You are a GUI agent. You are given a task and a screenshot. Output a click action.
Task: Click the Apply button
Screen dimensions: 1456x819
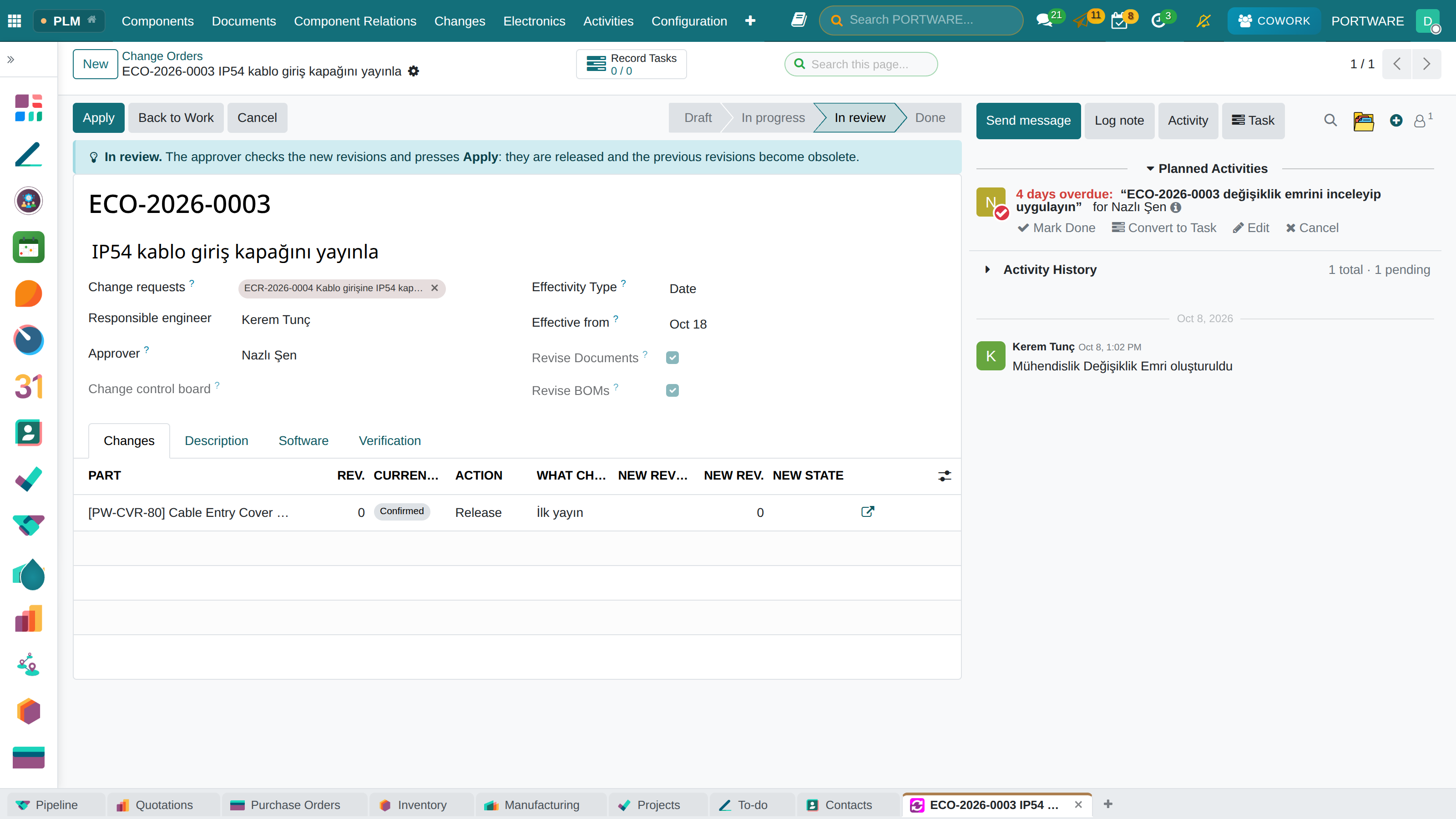(x=98, y=117)
